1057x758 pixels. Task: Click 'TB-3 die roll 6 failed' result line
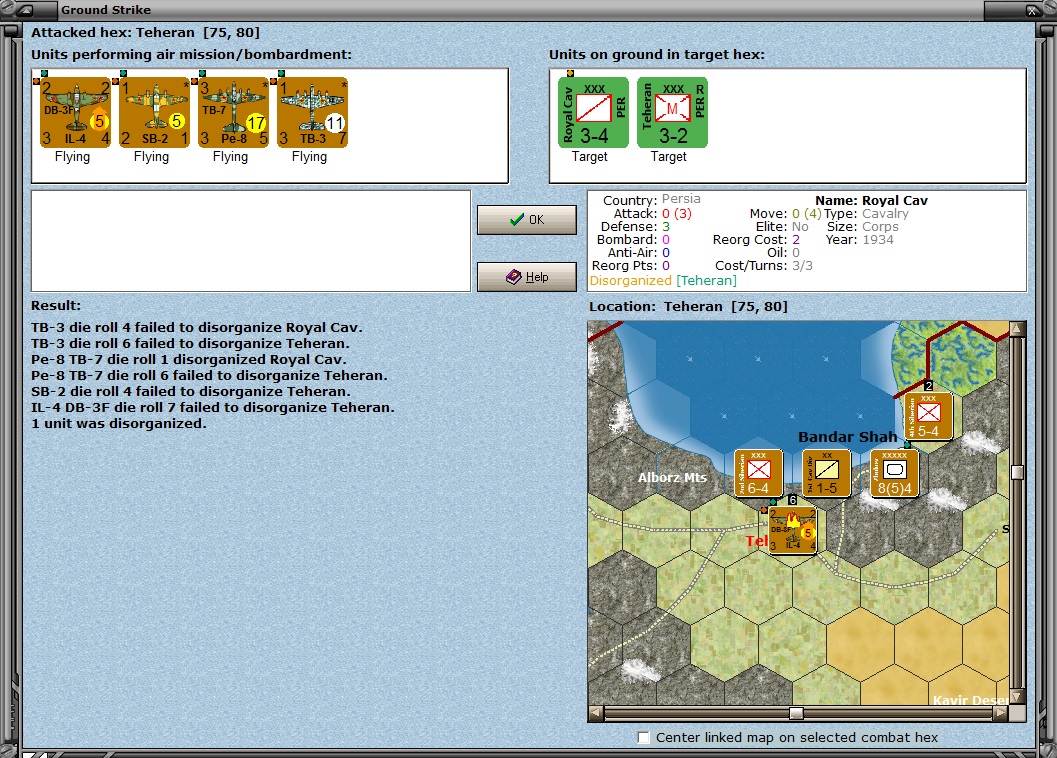pos(190,343)
